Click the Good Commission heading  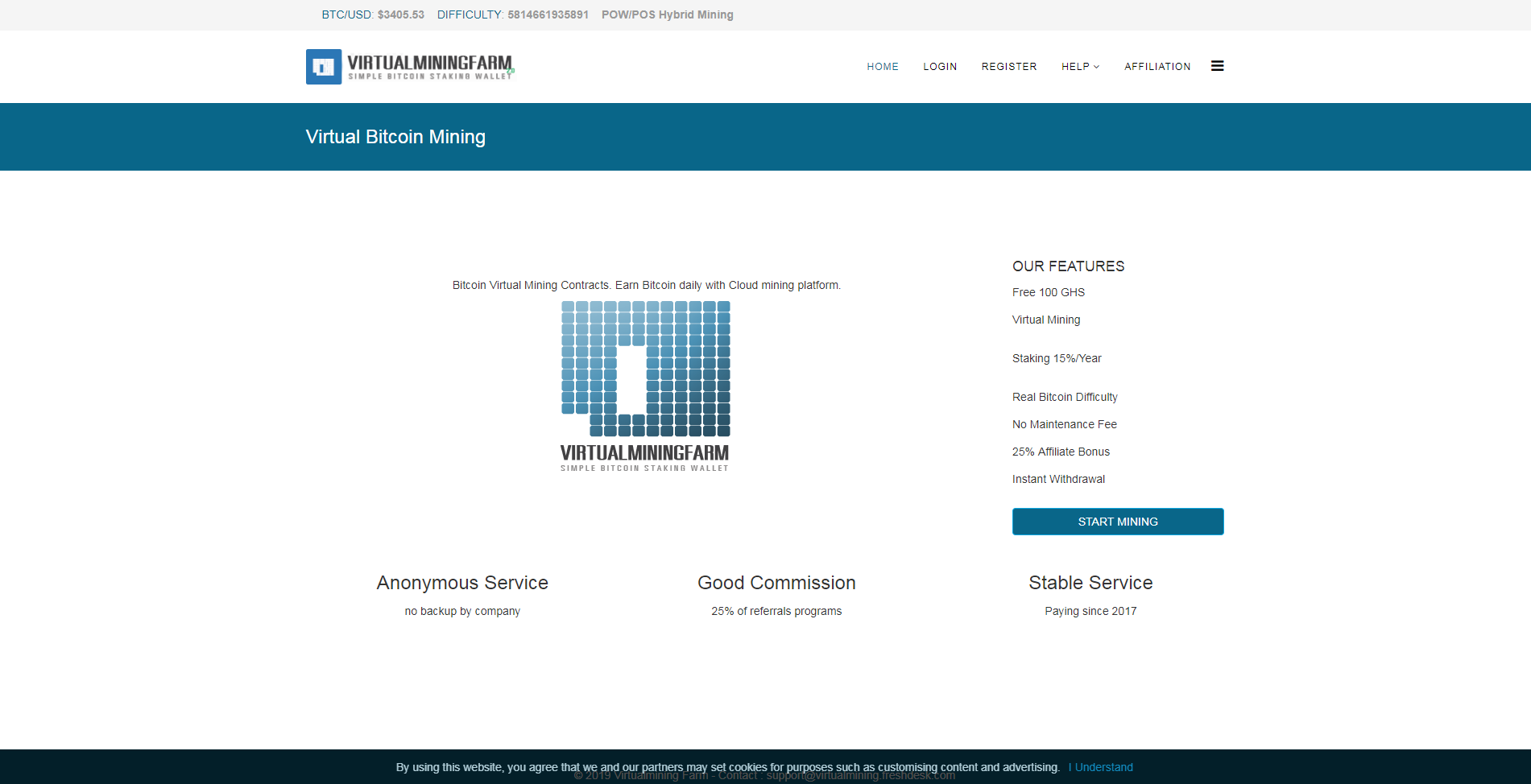tap(776, 583)
